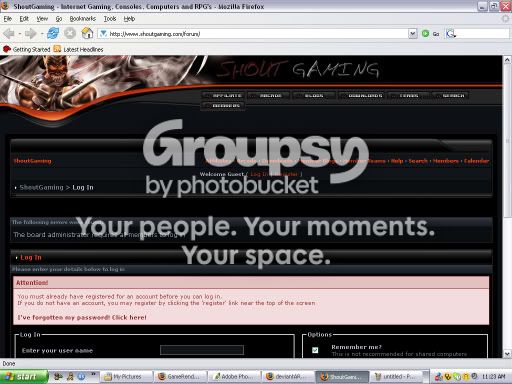Open the Getting Started bookmark
The width and height of the screenshot is (512, 384).
27,49
